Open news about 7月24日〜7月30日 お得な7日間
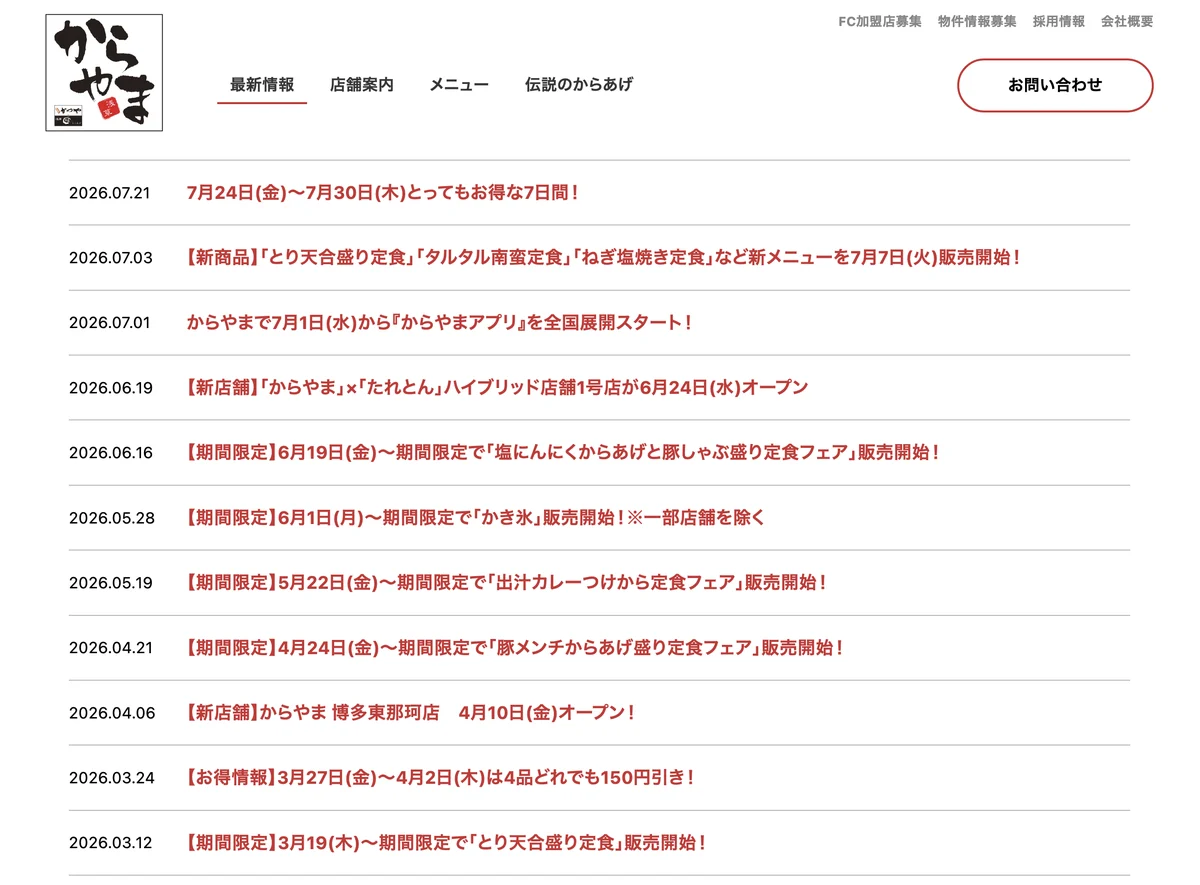1200x885 pixels. tap(383, 192)
